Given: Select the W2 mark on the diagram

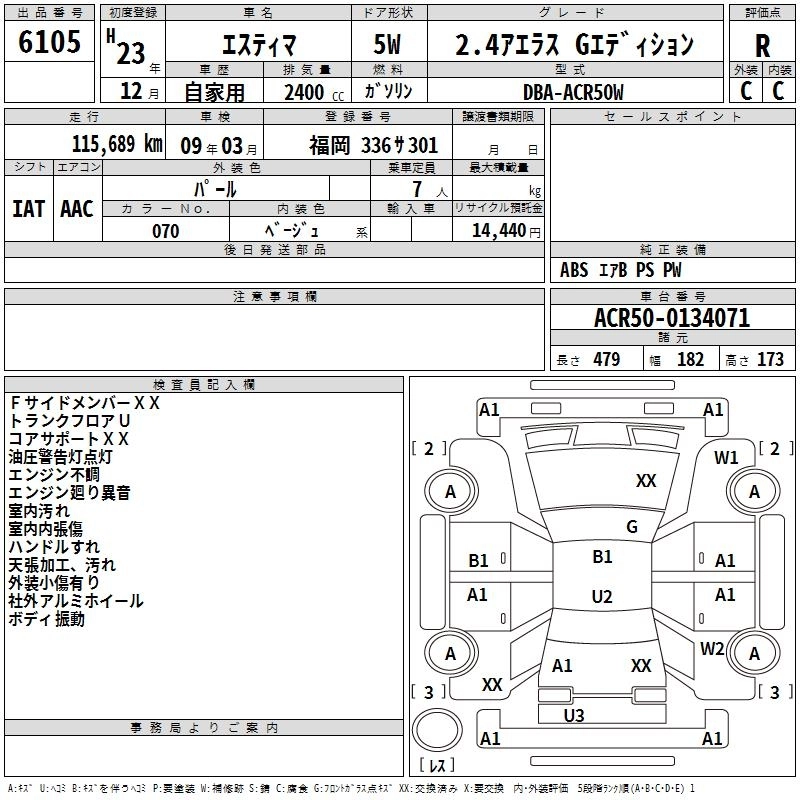Looking at the screenshot, I should [712, 648].
